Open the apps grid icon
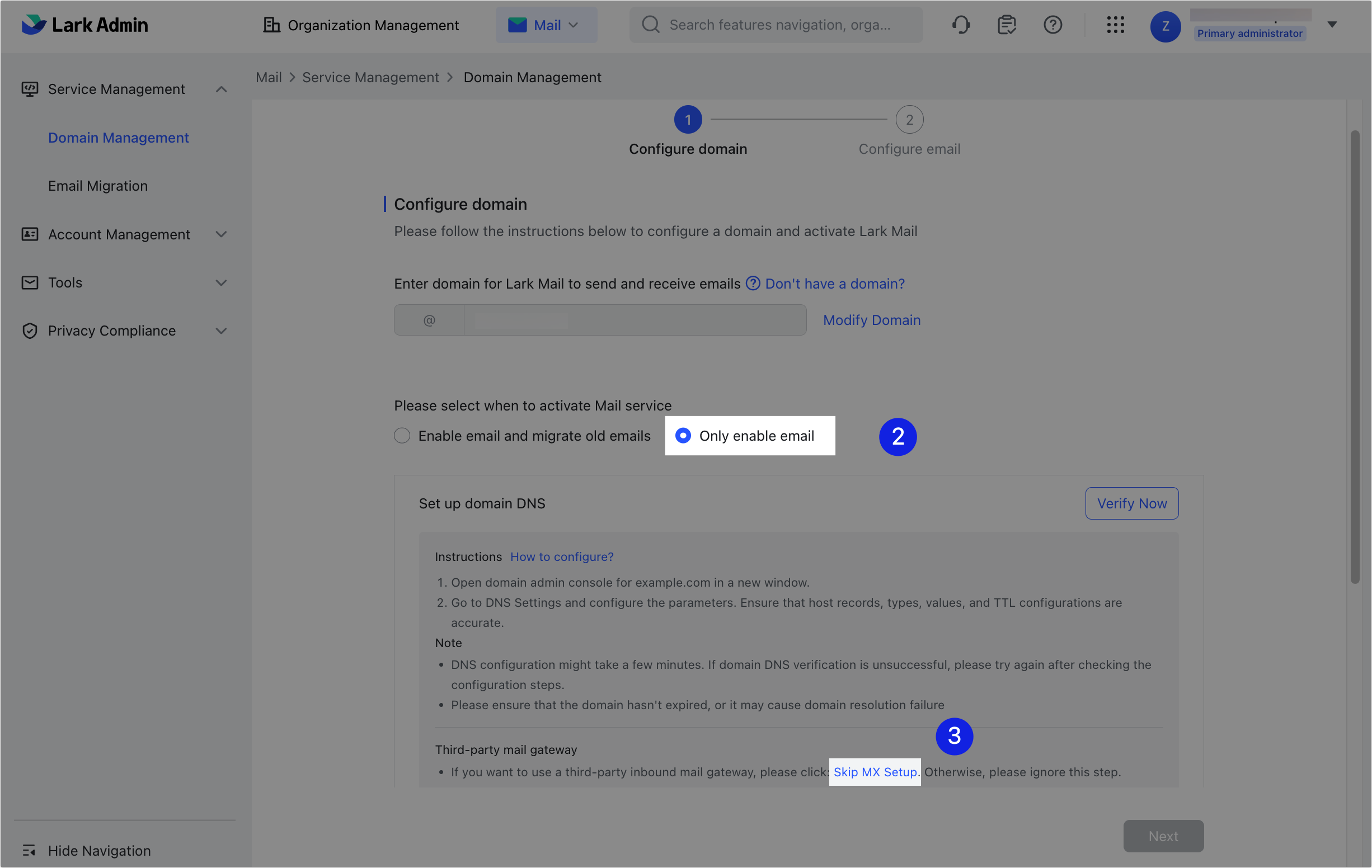Screen dimensions: 1372x868 pos(1116,25)
